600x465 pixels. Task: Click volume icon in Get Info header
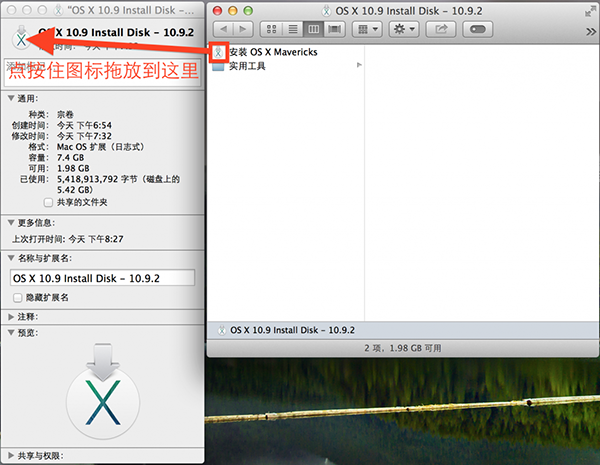click(x=21, y=37)
